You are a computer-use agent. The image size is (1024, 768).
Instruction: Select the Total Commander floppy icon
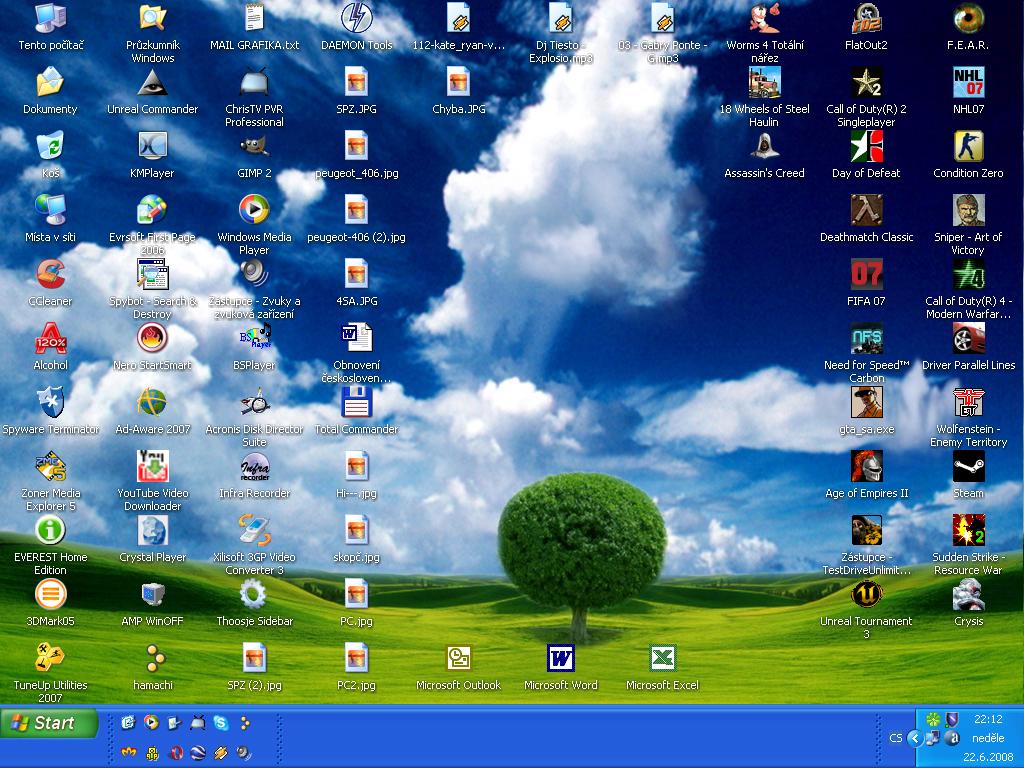click(356, 403)
